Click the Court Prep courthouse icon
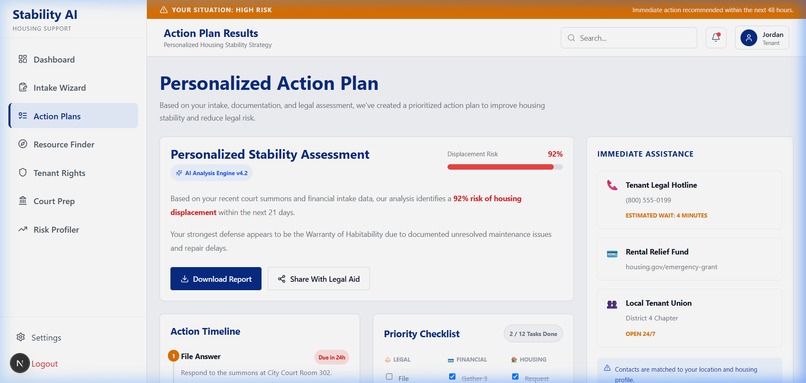The image size is (806, 383). [x=23, y=201]
